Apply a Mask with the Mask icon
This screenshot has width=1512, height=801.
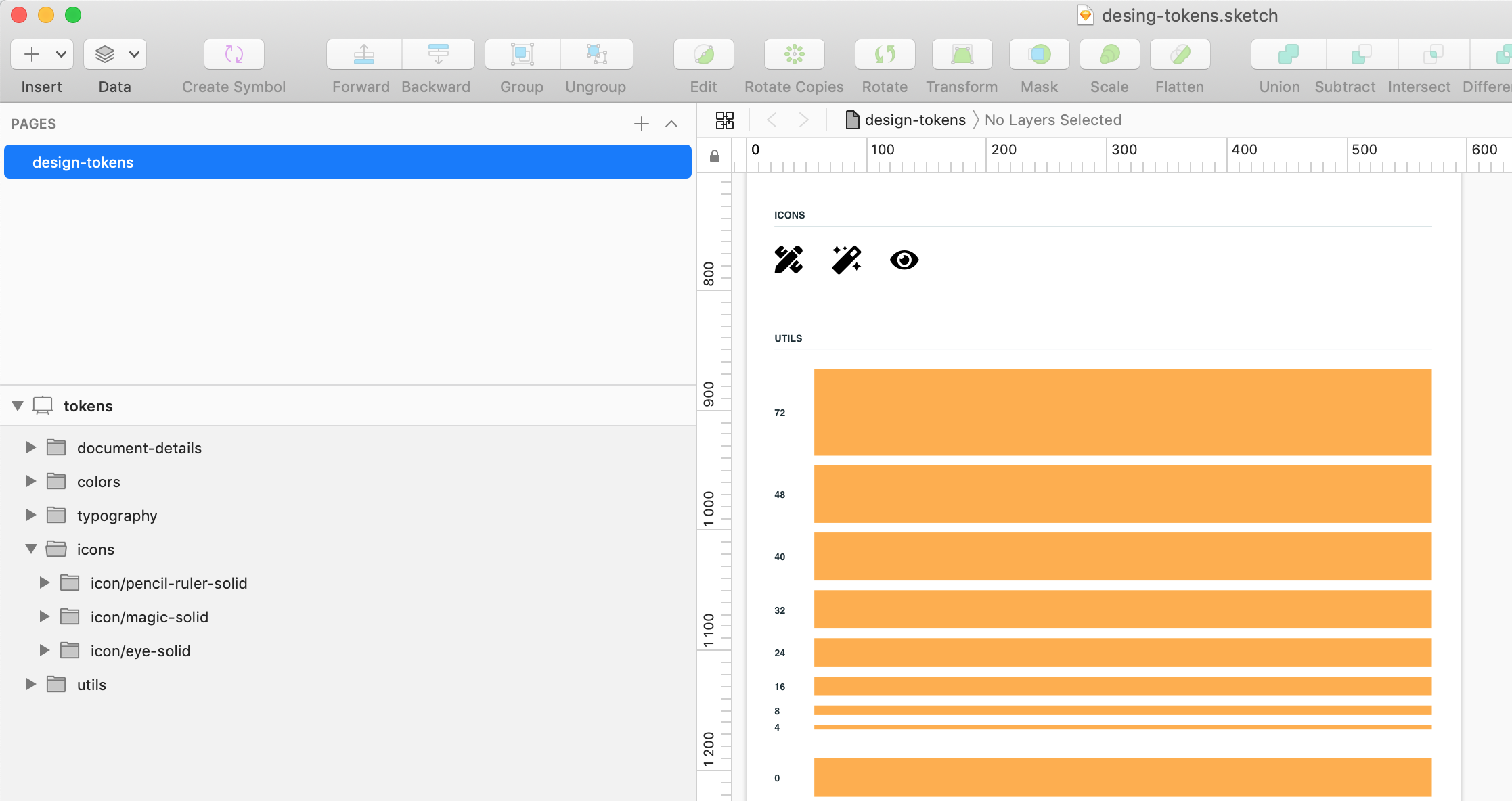coord(1039,54)
